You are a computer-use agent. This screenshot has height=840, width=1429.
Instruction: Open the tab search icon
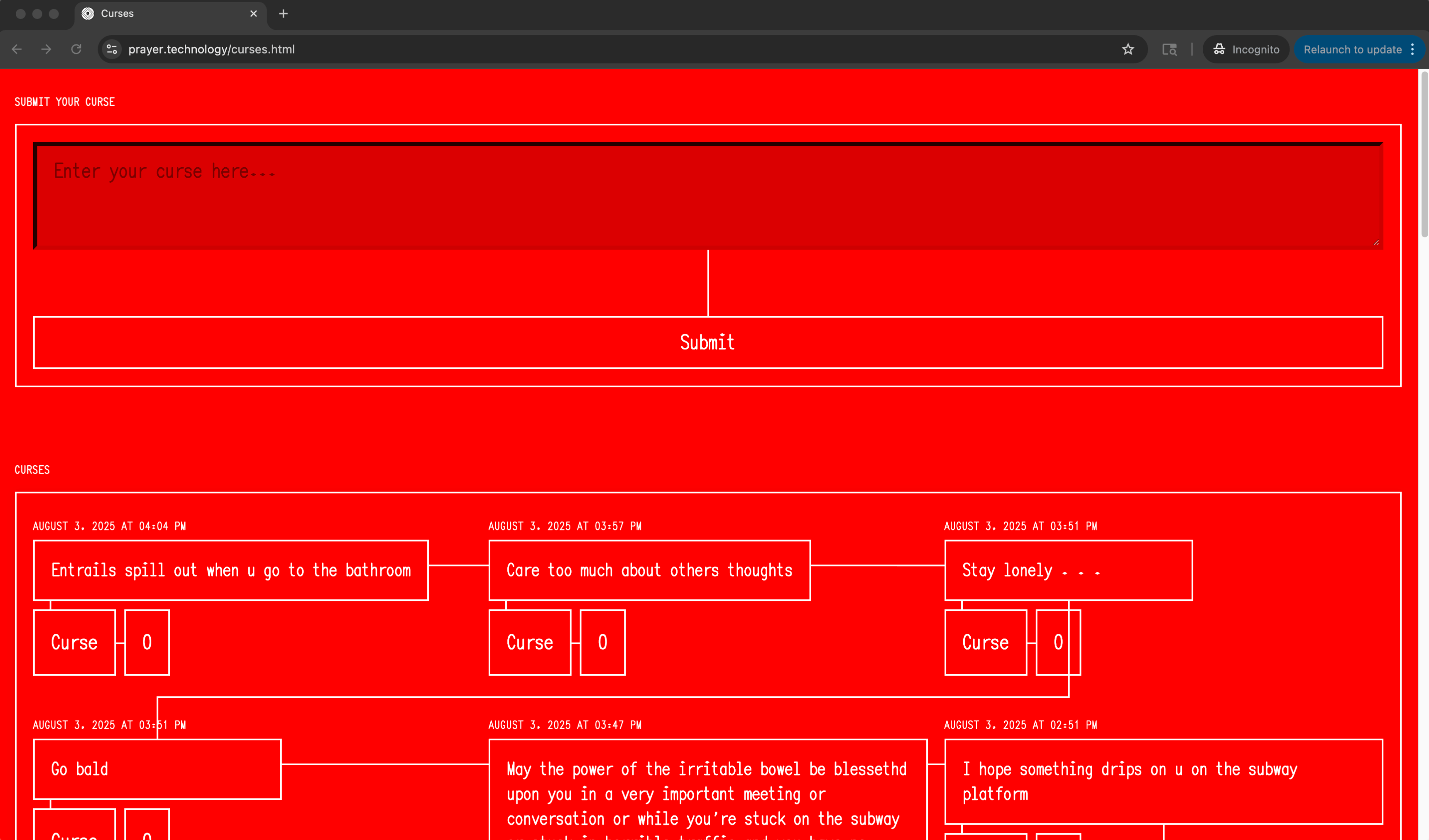pos(1169,49)
